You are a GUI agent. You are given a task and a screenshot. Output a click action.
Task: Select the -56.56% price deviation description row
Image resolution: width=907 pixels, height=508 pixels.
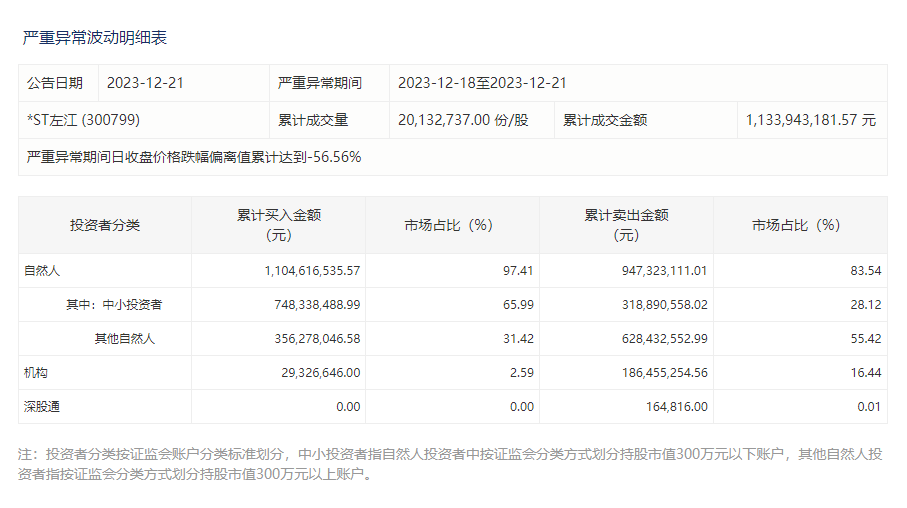point(194,157)
